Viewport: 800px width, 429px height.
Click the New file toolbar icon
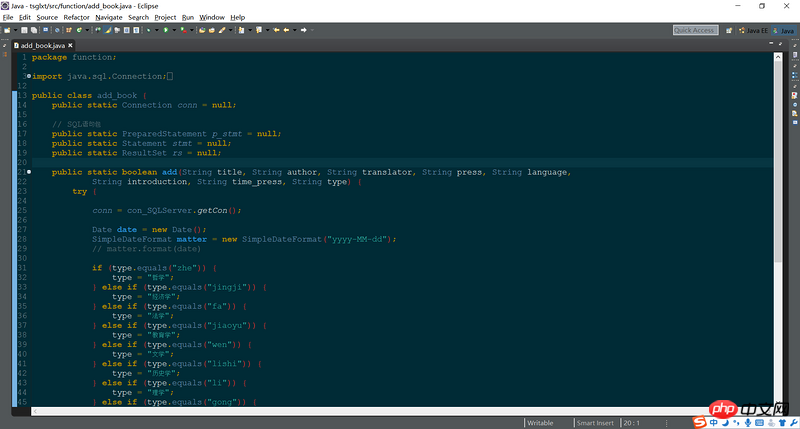9,30
